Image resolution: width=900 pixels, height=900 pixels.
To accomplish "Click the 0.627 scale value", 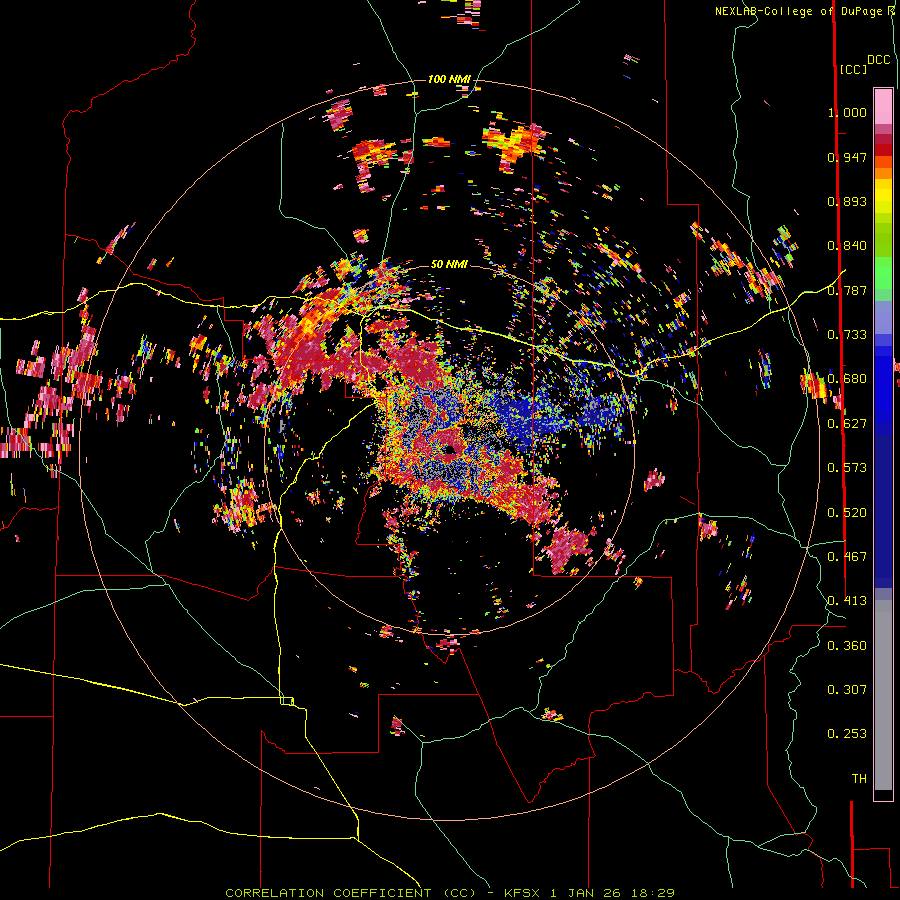I will 847,424.
